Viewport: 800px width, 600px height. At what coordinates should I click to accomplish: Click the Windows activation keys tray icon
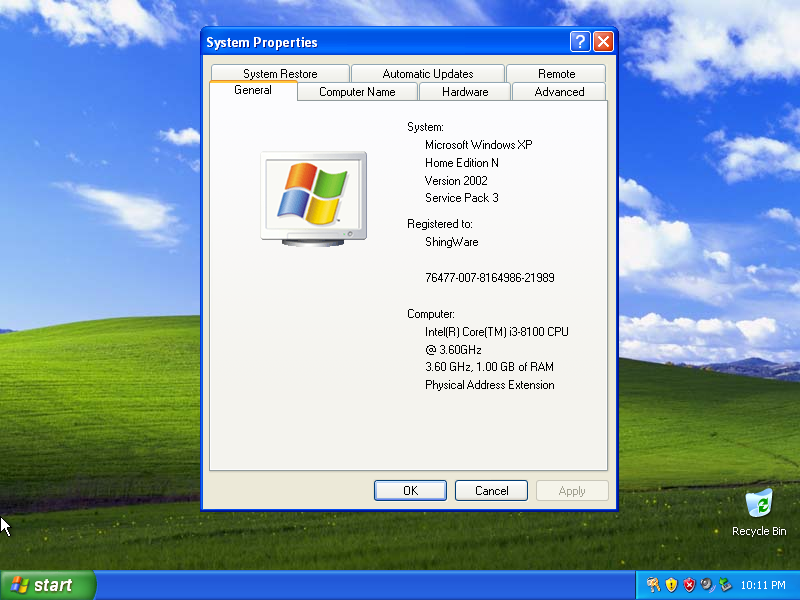(x=653, y=584)
